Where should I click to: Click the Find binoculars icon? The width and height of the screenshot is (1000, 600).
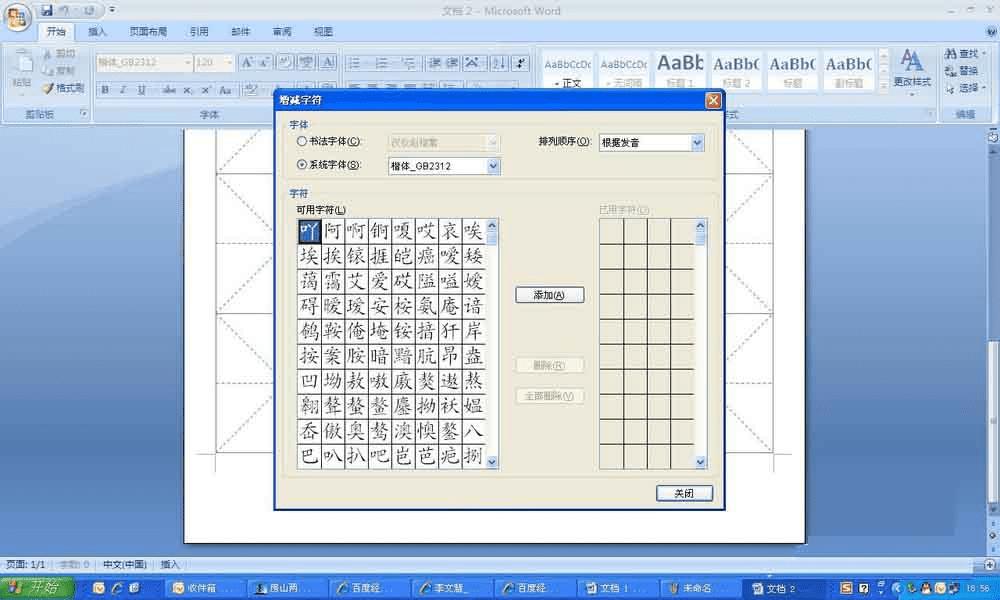pos(951,54)
